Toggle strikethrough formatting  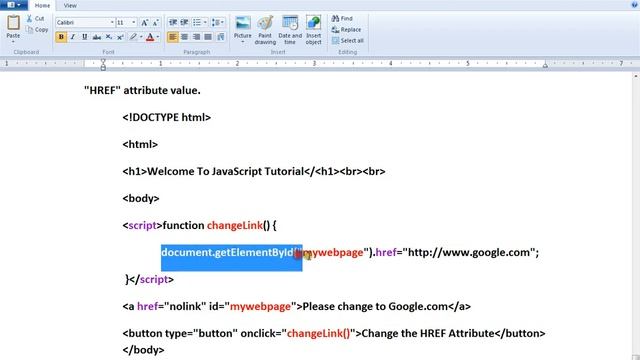coord(97,37)
